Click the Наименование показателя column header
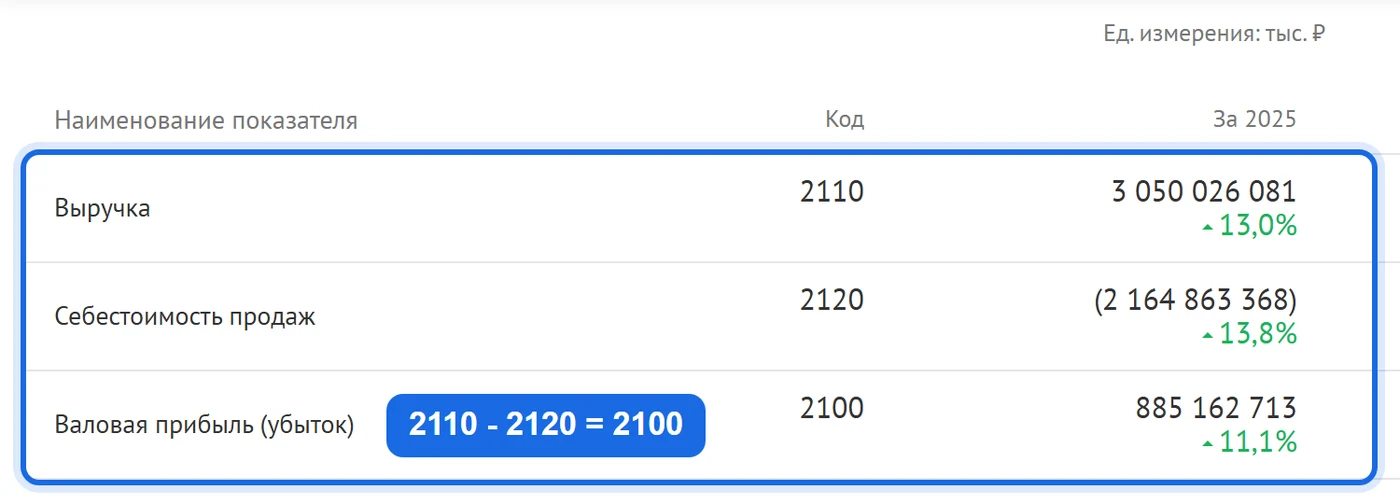This screenshot has height=504, width=1400. pos(206,121)
